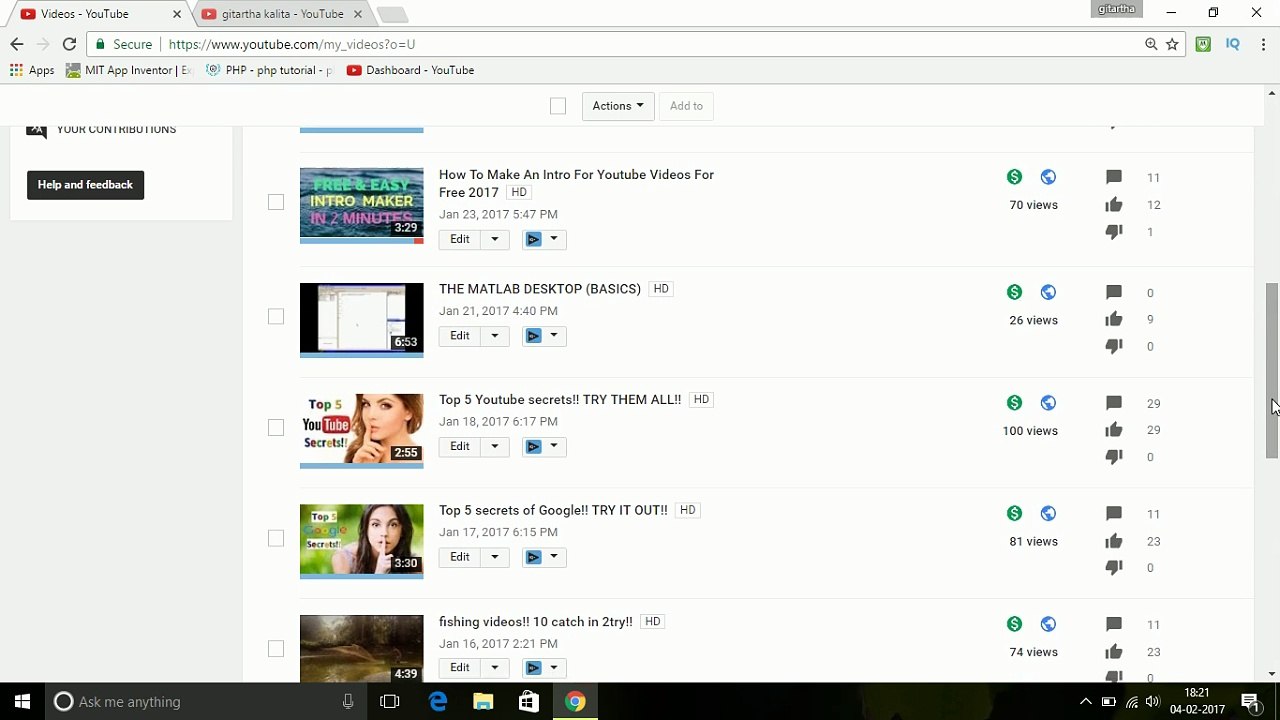Image resolution: width=1280 pixels, height=720 pixels.
Task: Expand Edit dropdown arrow for MATLAB Desktop video
Action: (494, 336)
